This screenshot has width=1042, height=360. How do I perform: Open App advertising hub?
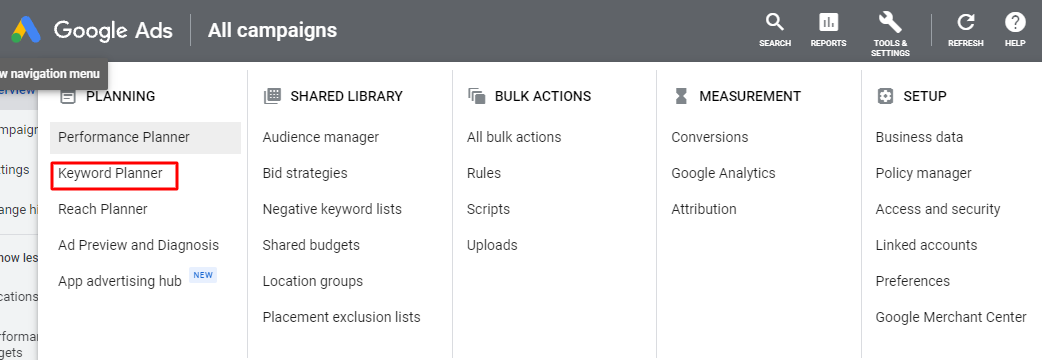click(x=120, y=281)
